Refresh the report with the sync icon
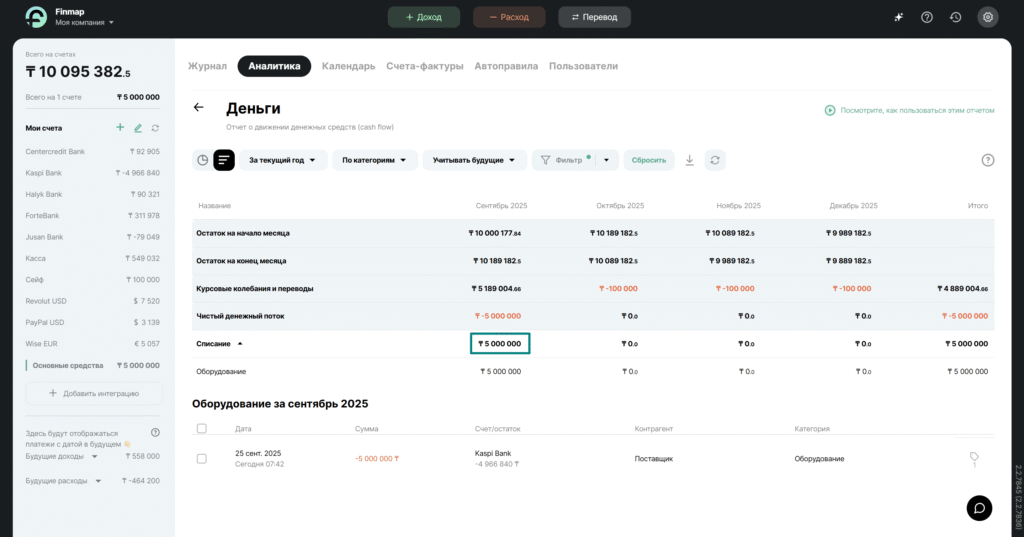This screenshot has width=1024, height=537. coord(714,160)
